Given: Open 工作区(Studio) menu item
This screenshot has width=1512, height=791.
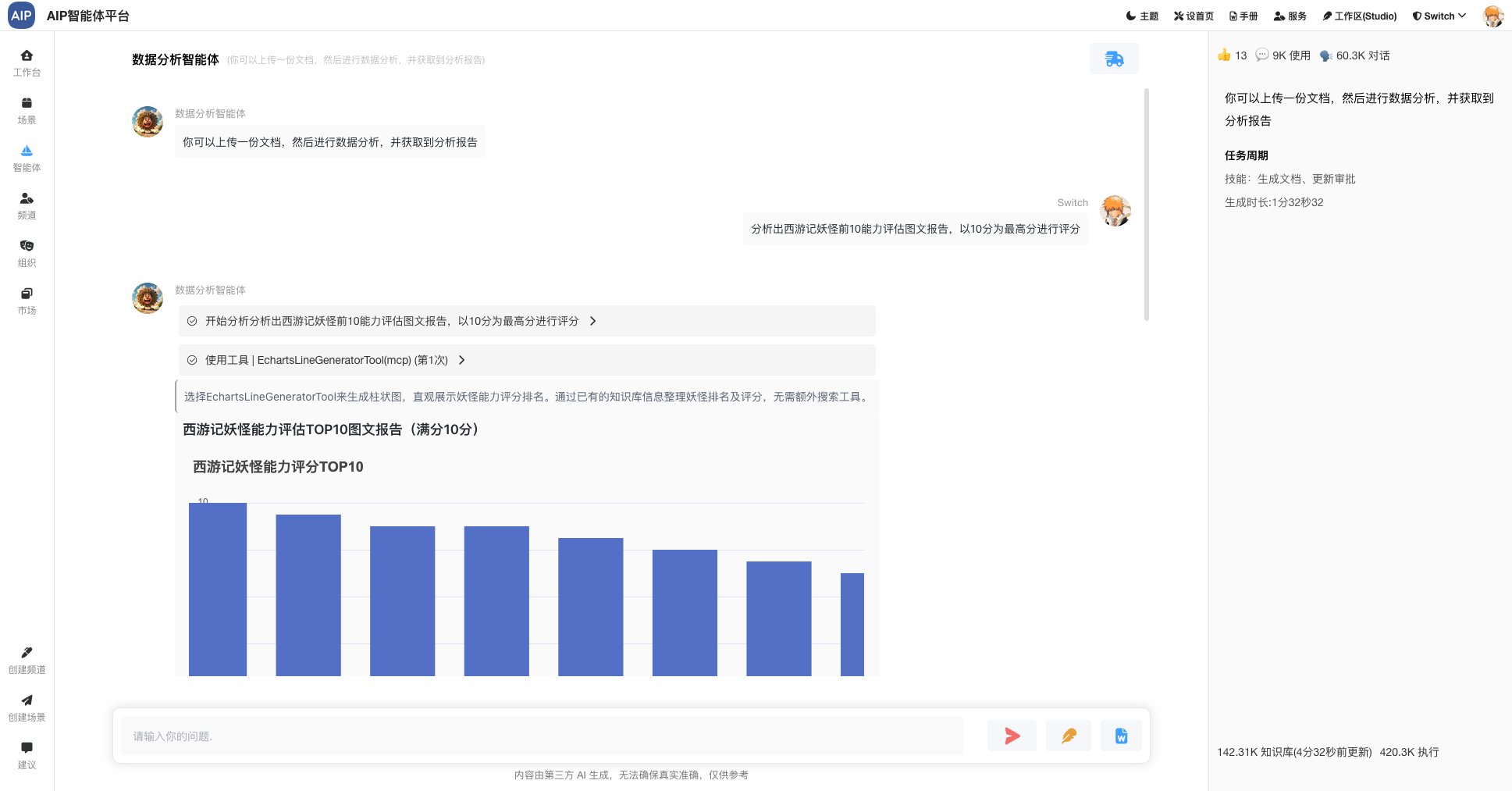Looking at the screenshot, I should (1359, 16).
